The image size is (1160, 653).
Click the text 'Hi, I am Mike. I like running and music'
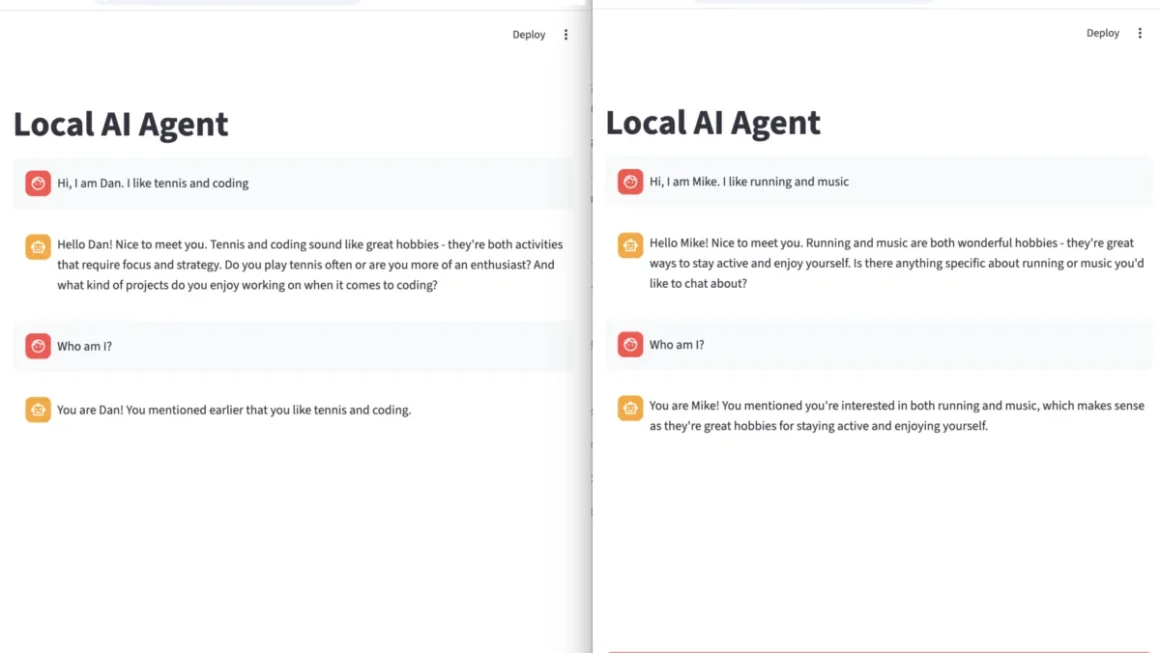tap(749, 182)
